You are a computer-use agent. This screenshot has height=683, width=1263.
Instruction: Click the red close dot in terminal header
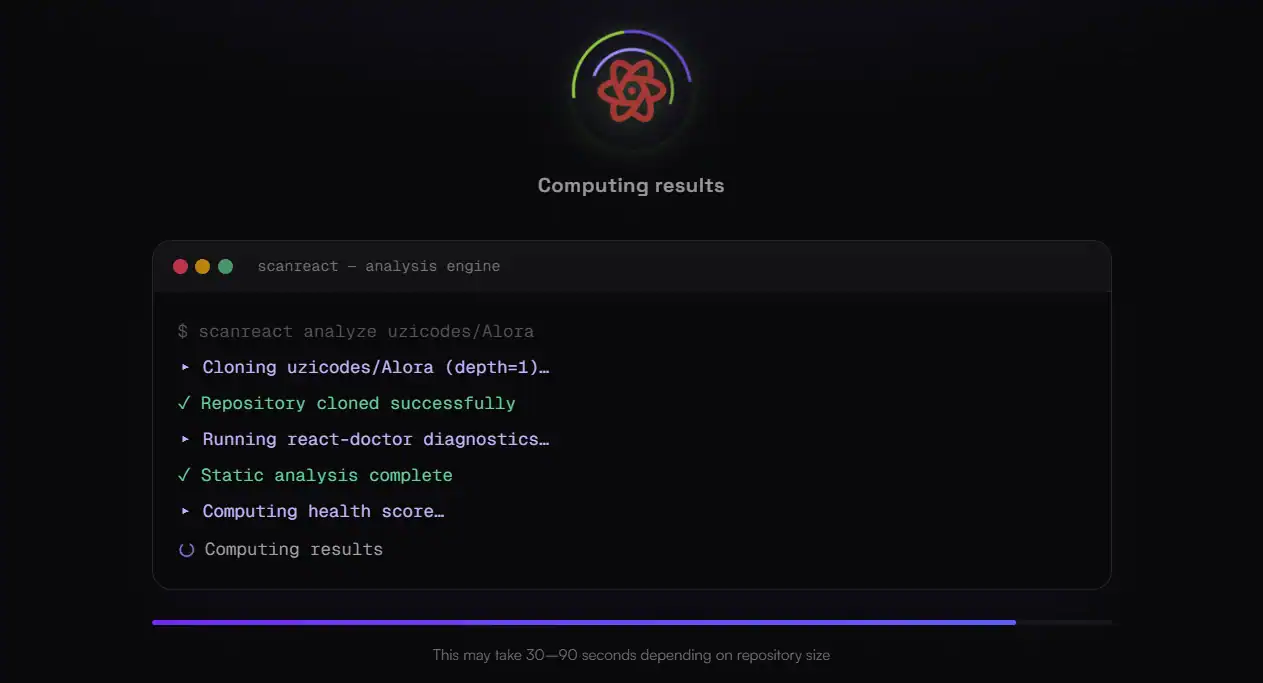tap(180, 266)
